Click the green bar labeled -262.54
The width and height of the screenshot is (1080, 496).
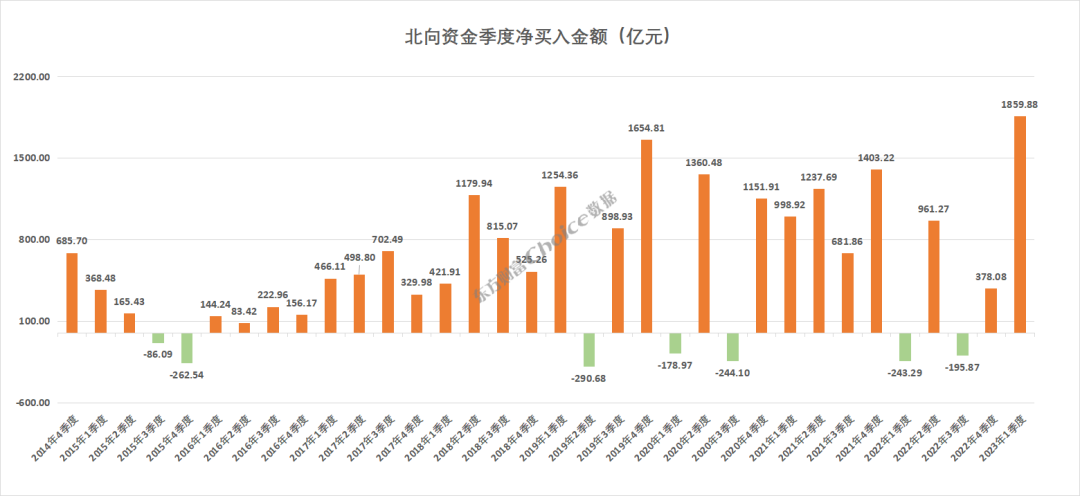pos(187,348)
